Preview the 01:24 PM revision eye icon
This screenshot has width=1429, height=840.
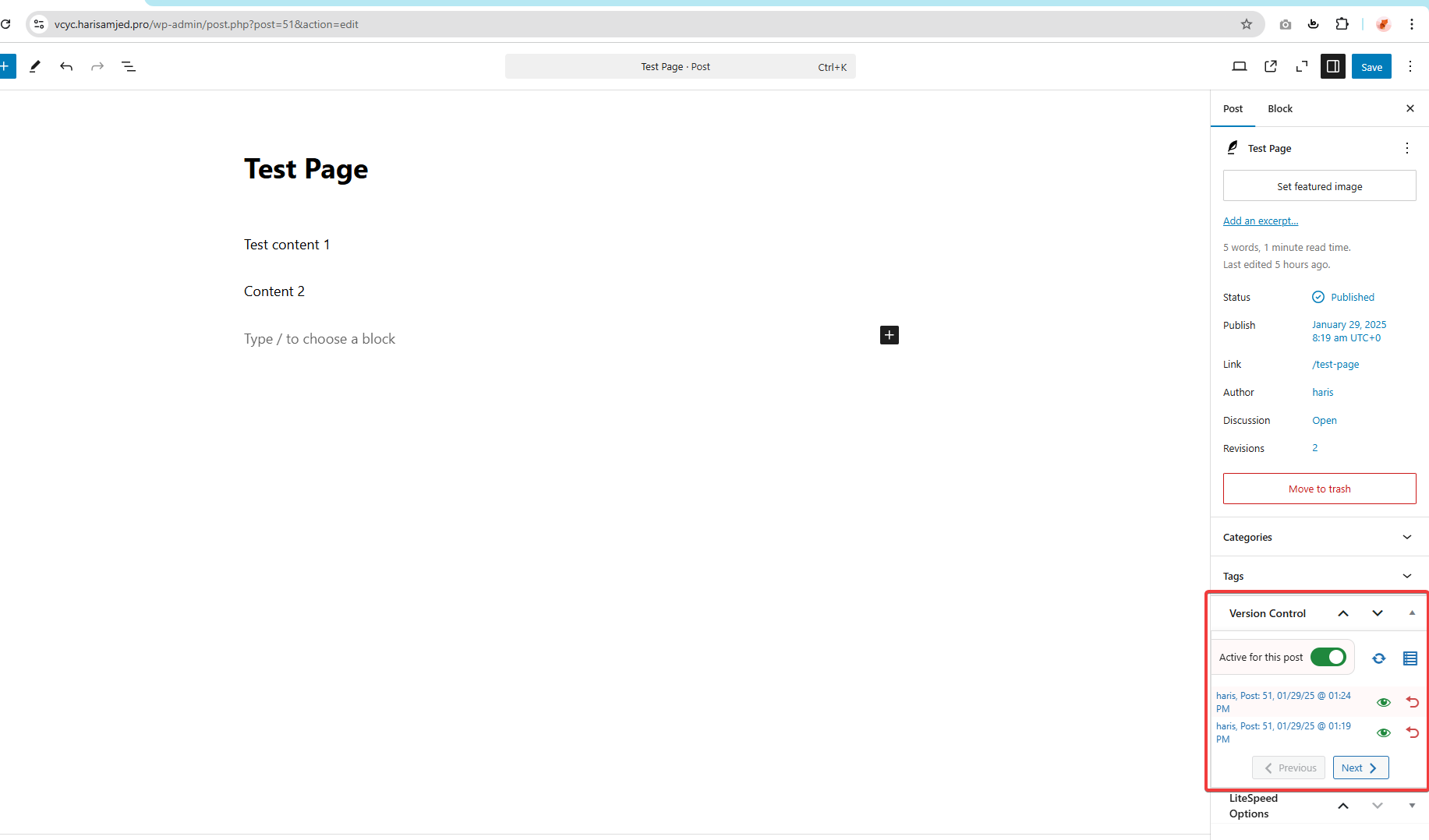tap(1384, 702)
